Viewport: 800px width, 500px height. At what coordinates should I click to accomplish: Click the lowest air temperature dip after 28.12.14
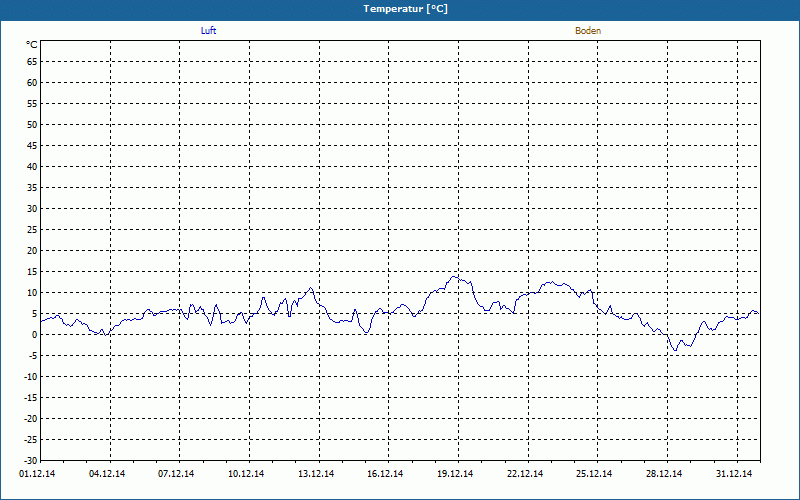pos(676,350)
